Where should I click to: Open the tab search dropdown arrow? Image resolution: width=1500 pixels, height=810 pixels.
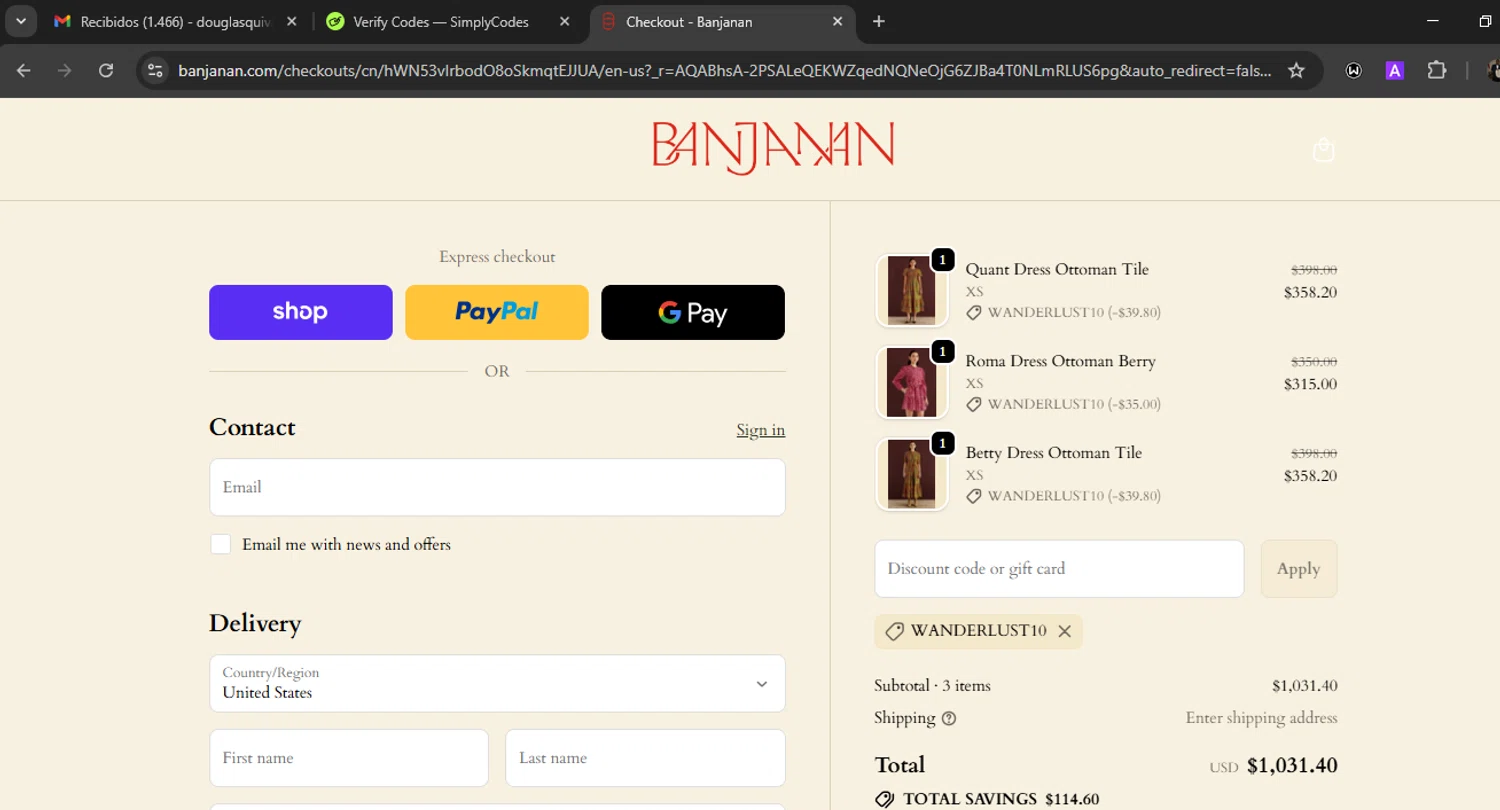click(20, 21)
